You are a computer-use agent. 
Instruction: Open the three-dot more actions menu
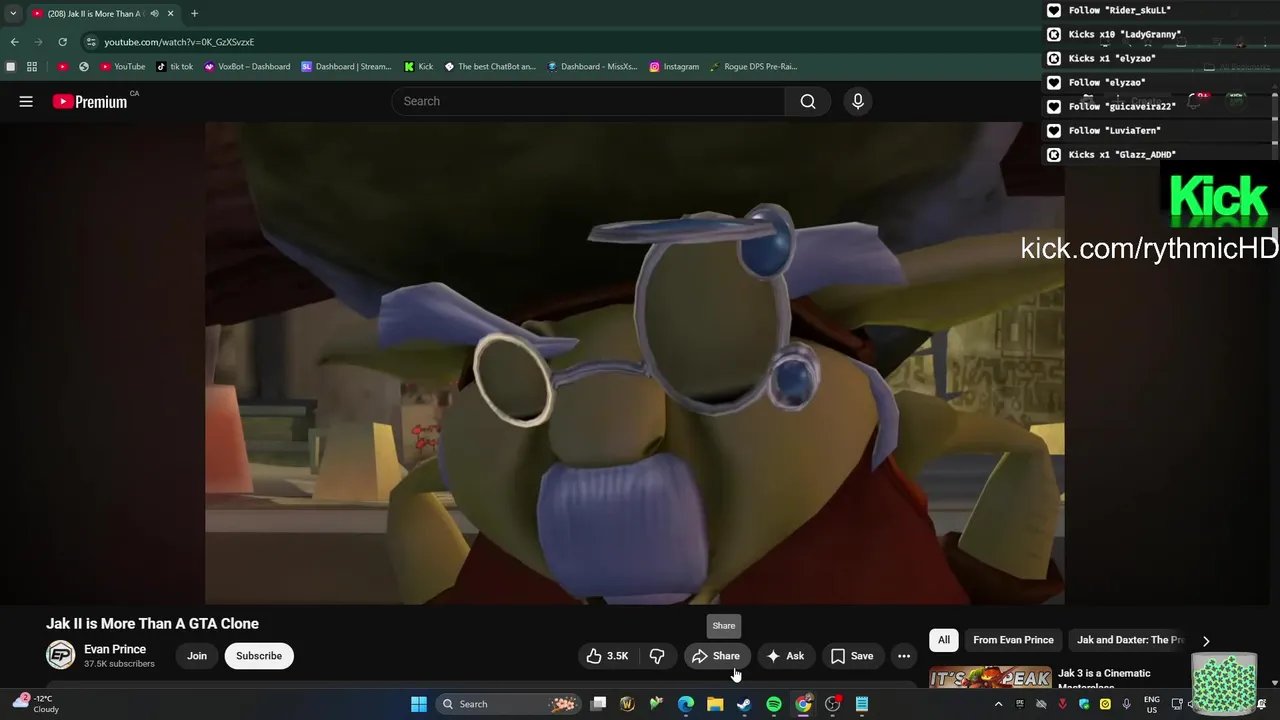[x=904, y=656]
